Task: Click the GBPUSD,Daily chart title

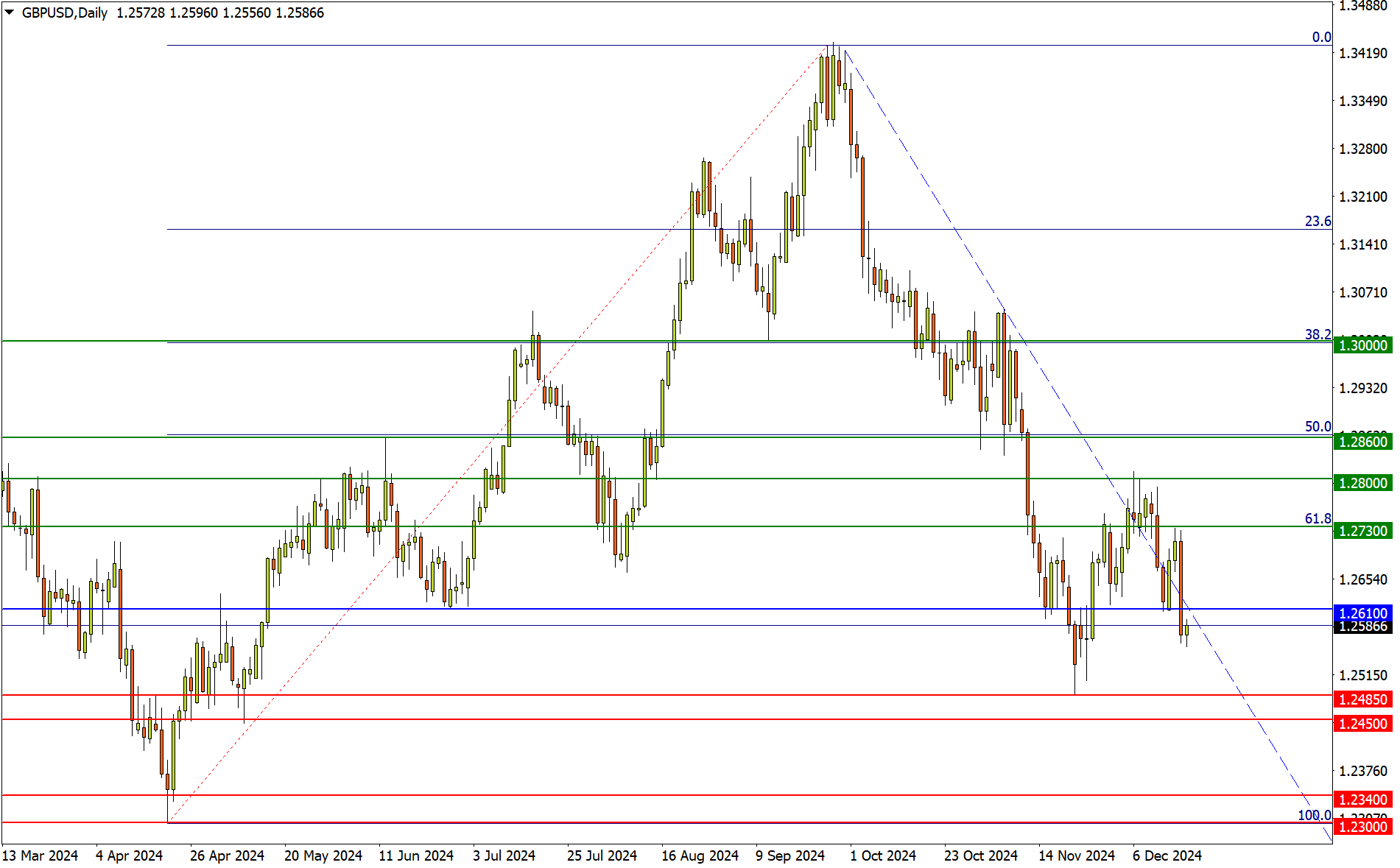Action: [x=65, y=13]
